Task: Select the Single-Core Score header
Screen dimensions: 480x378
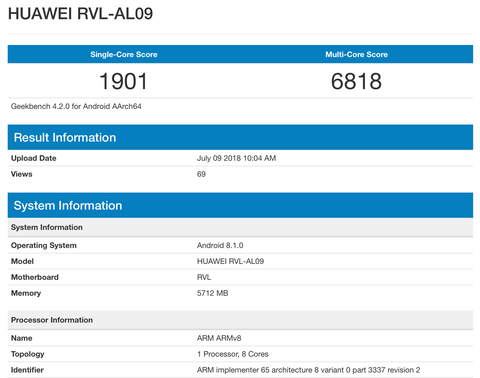Action: click(124, 54)
